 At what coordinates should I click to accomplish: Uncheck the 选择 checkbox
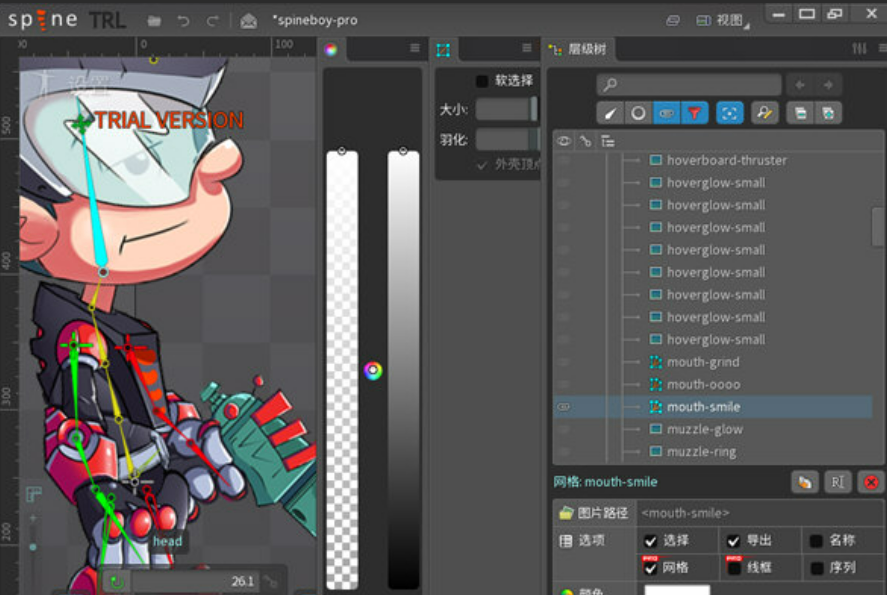pyautogui.click(x=651, y=541)
